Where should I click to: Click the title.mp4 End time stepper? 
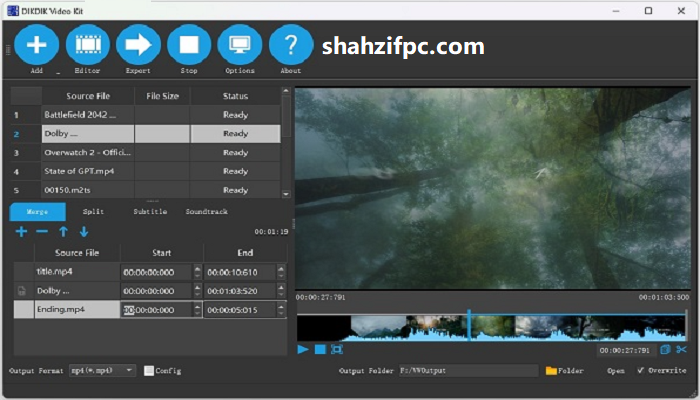click(x=281, y=272)
